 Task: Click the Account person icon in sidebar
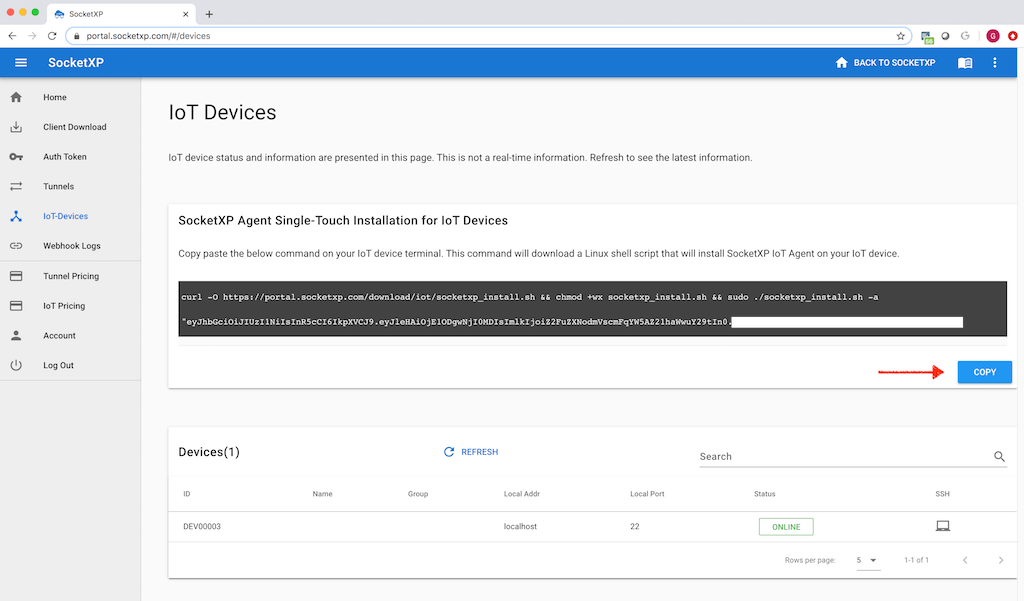17,335
